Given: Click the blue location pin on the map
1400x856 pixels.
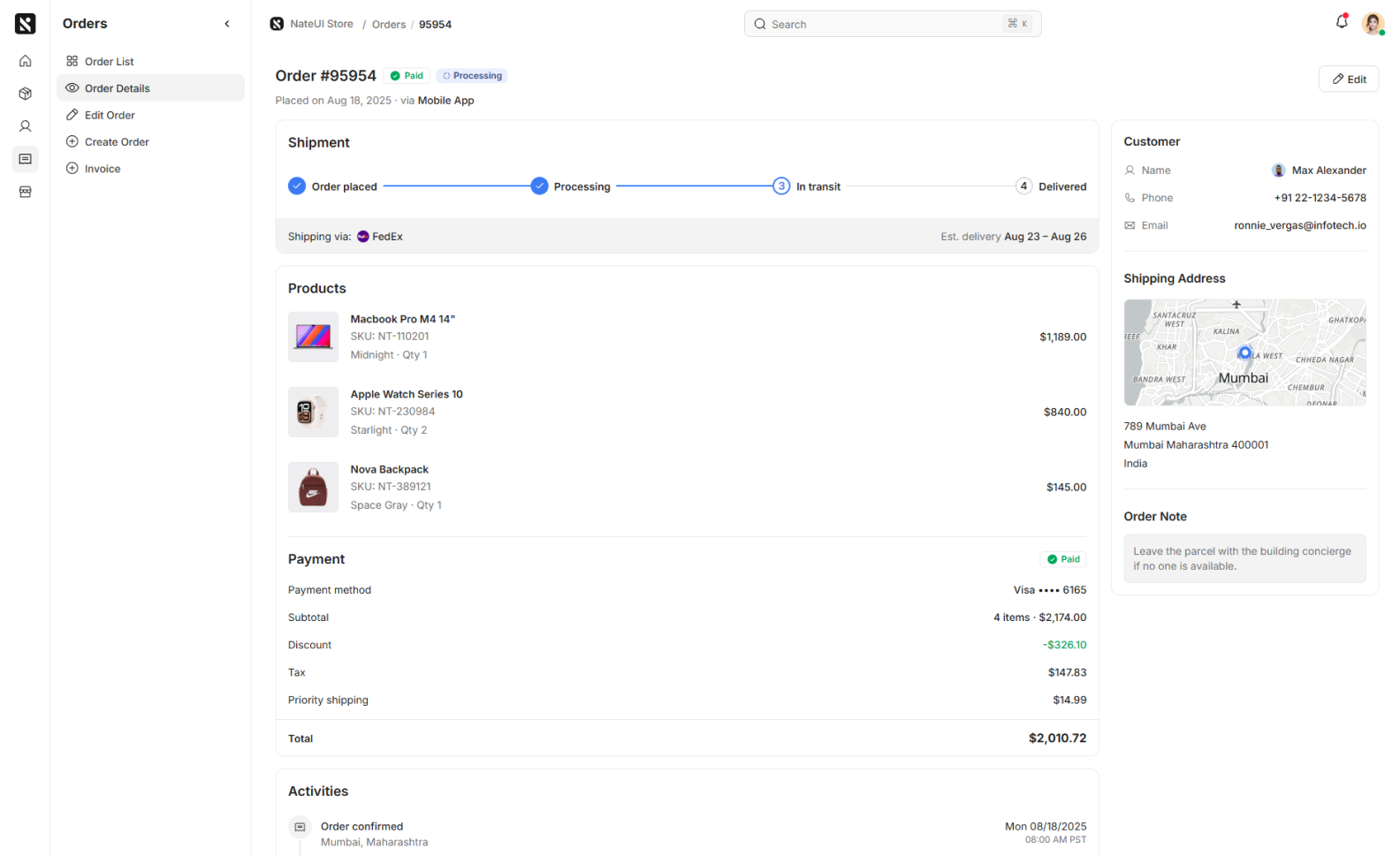Looking at the screenshot, I should click(1244, 352).
